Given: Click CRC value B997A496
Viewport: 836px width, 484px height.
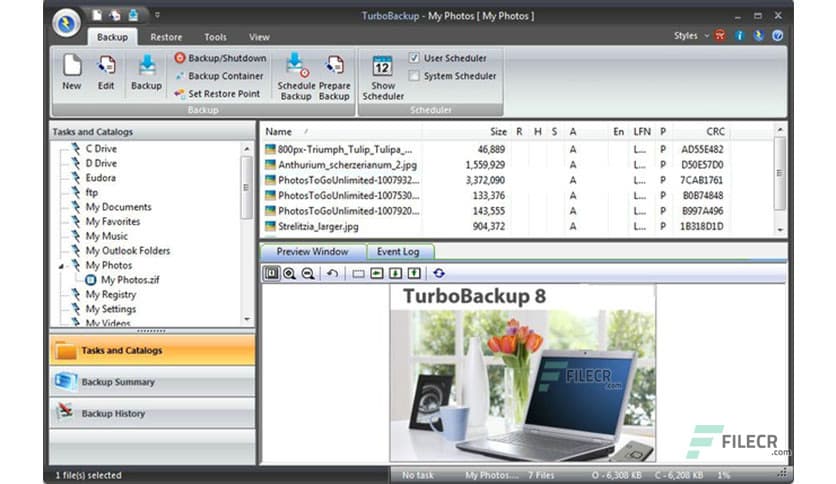Looking at the screenshot, I should [702, 211].
